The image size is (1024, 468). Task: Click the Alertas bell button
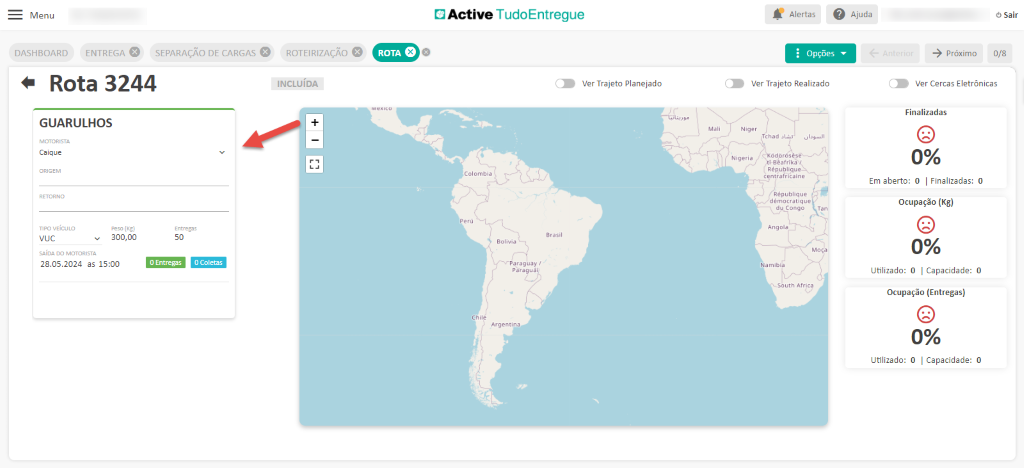(x=793, y=14)
